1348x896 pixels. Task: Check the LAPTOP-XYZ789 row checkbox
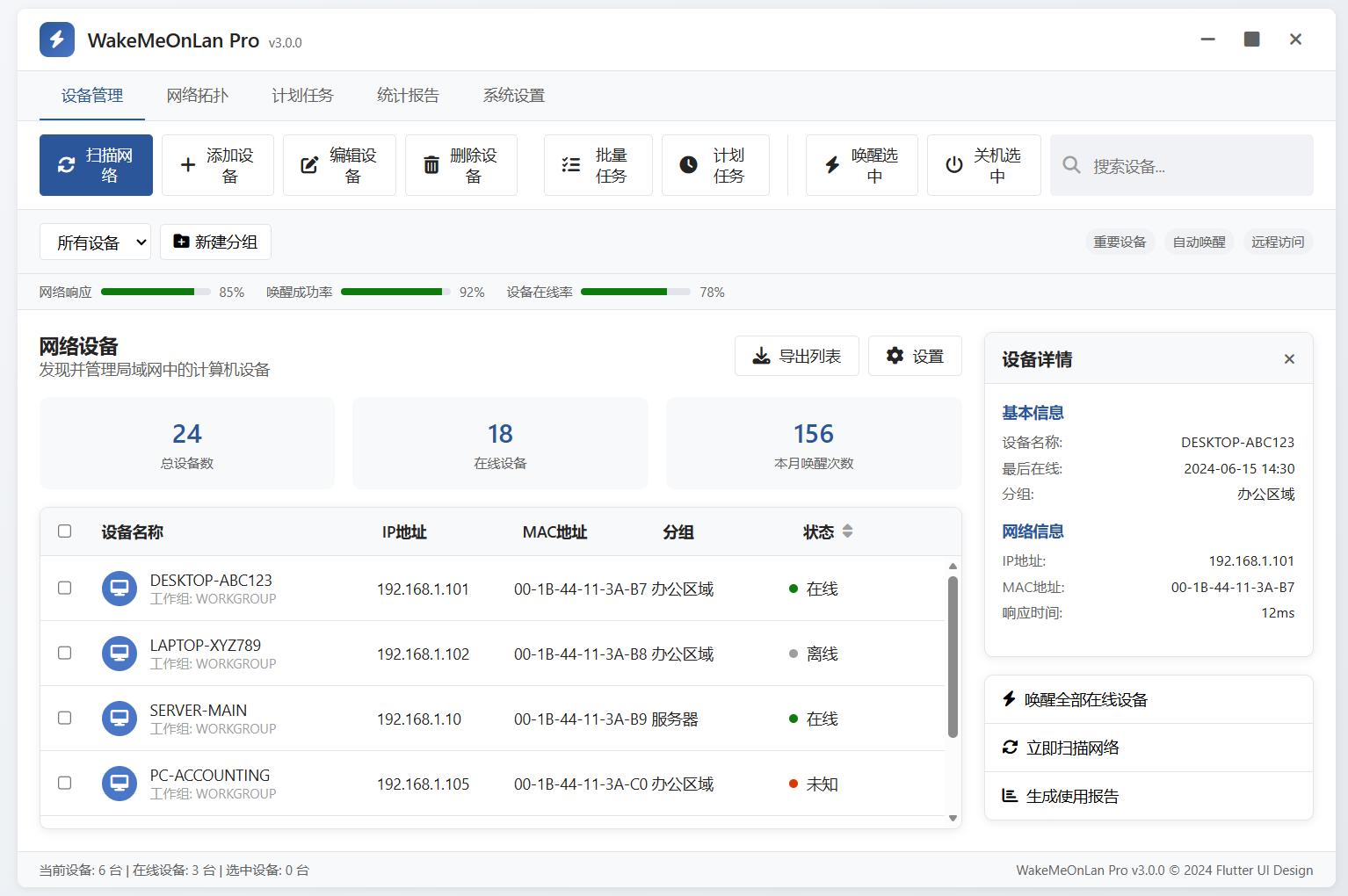coord(64,653)
